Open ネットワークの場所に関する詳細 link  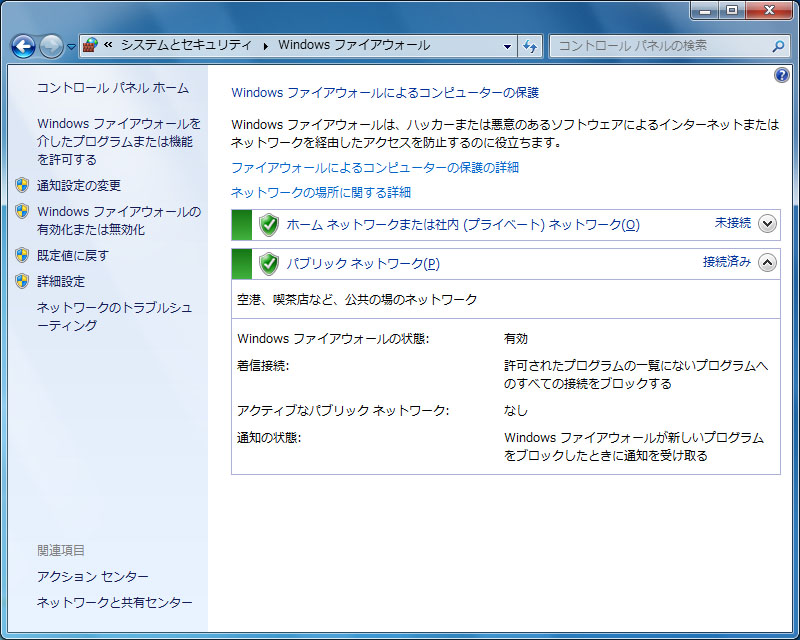coord(321,192)
